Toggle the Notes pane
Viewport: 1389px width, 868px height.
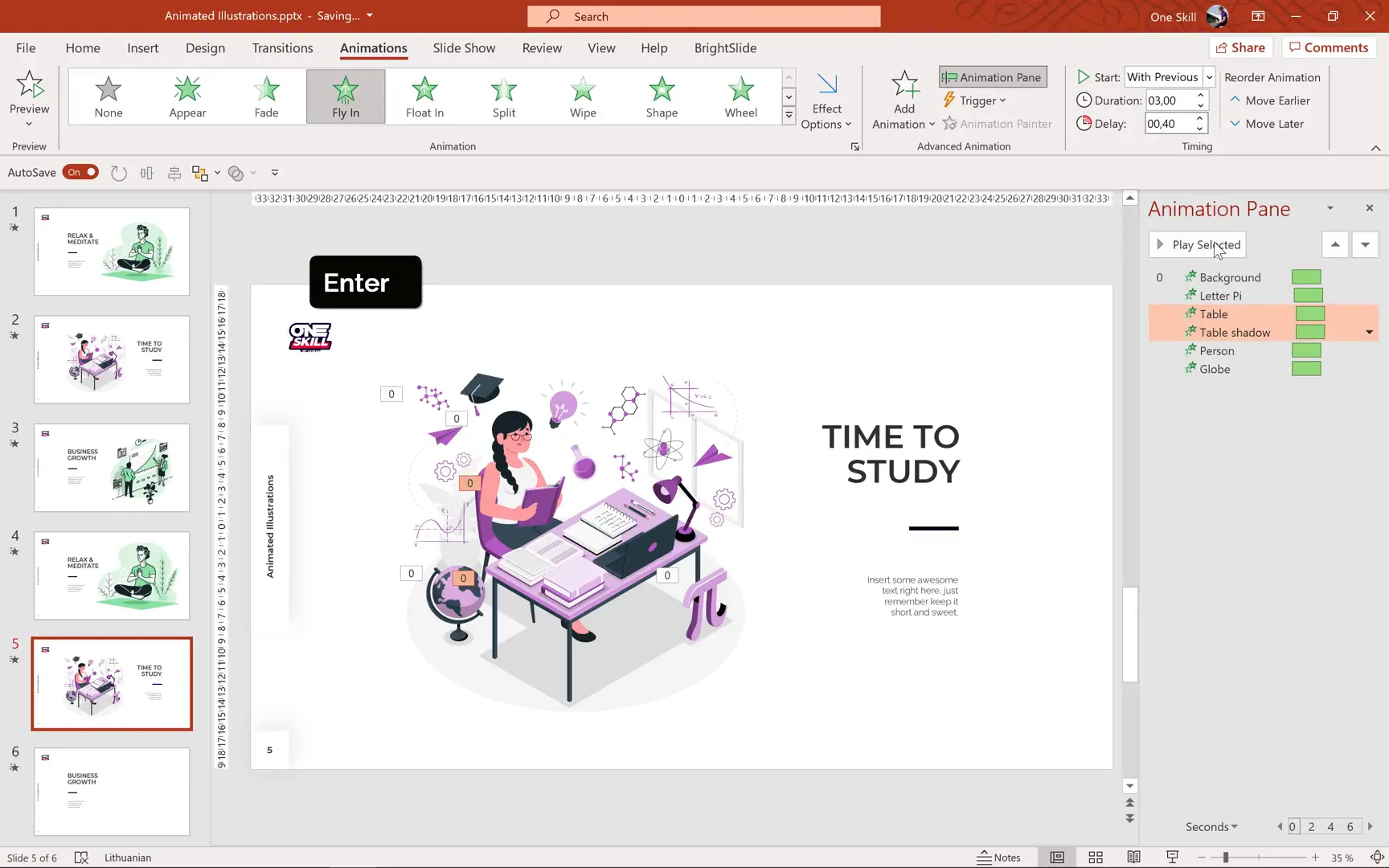999,857
